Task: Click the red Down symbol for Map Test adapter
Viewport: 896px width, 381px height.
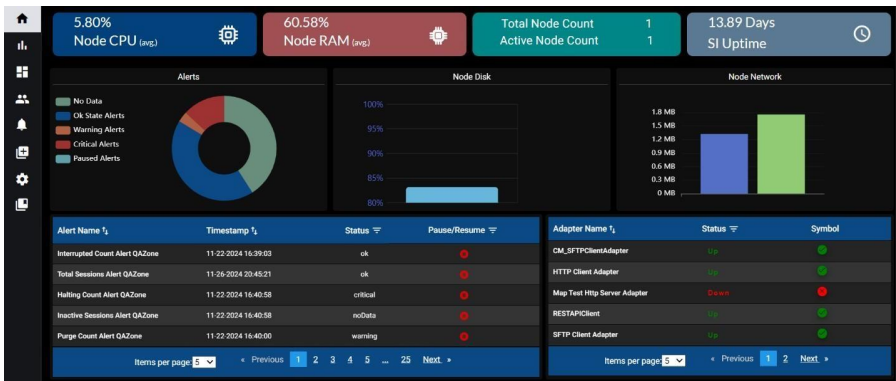Action: pos(822,292)
